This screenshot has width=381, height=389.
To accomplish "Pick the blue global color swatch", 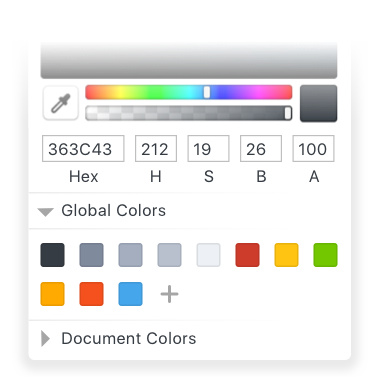I will click(x=130, y=294).
